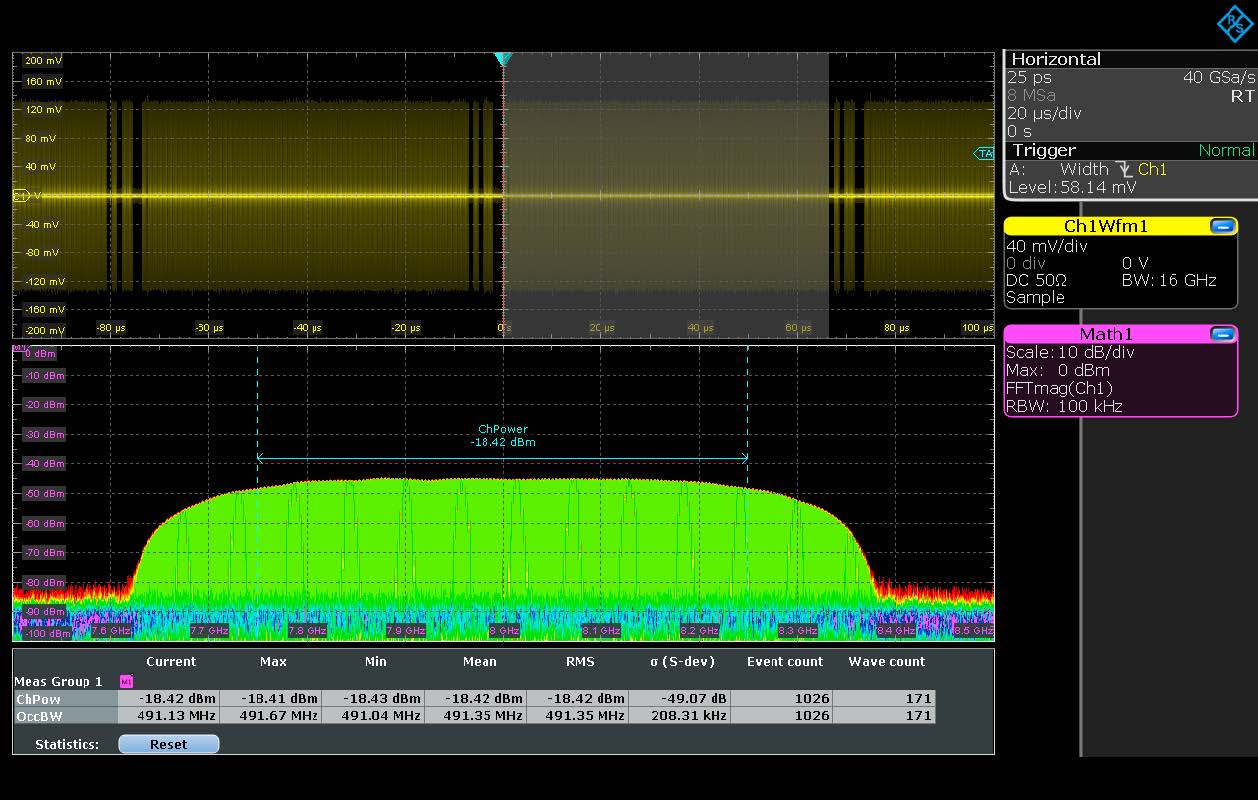The width and height of the screenshot is (1258, 800).
Task: Click the magenta M1 measurement source icon
Action: (126, 681)
